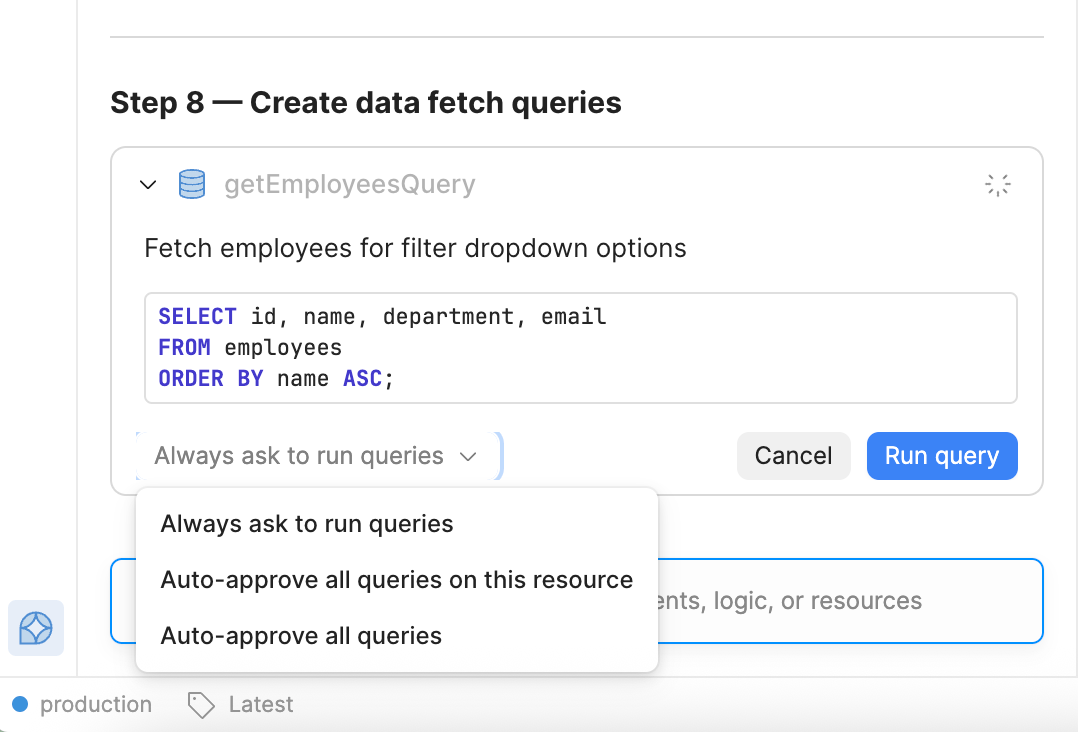The image size is (1078, 732).
Task: Focus the prompt input field below the query card
Action: pyautogui.click(x=850, y=601)
